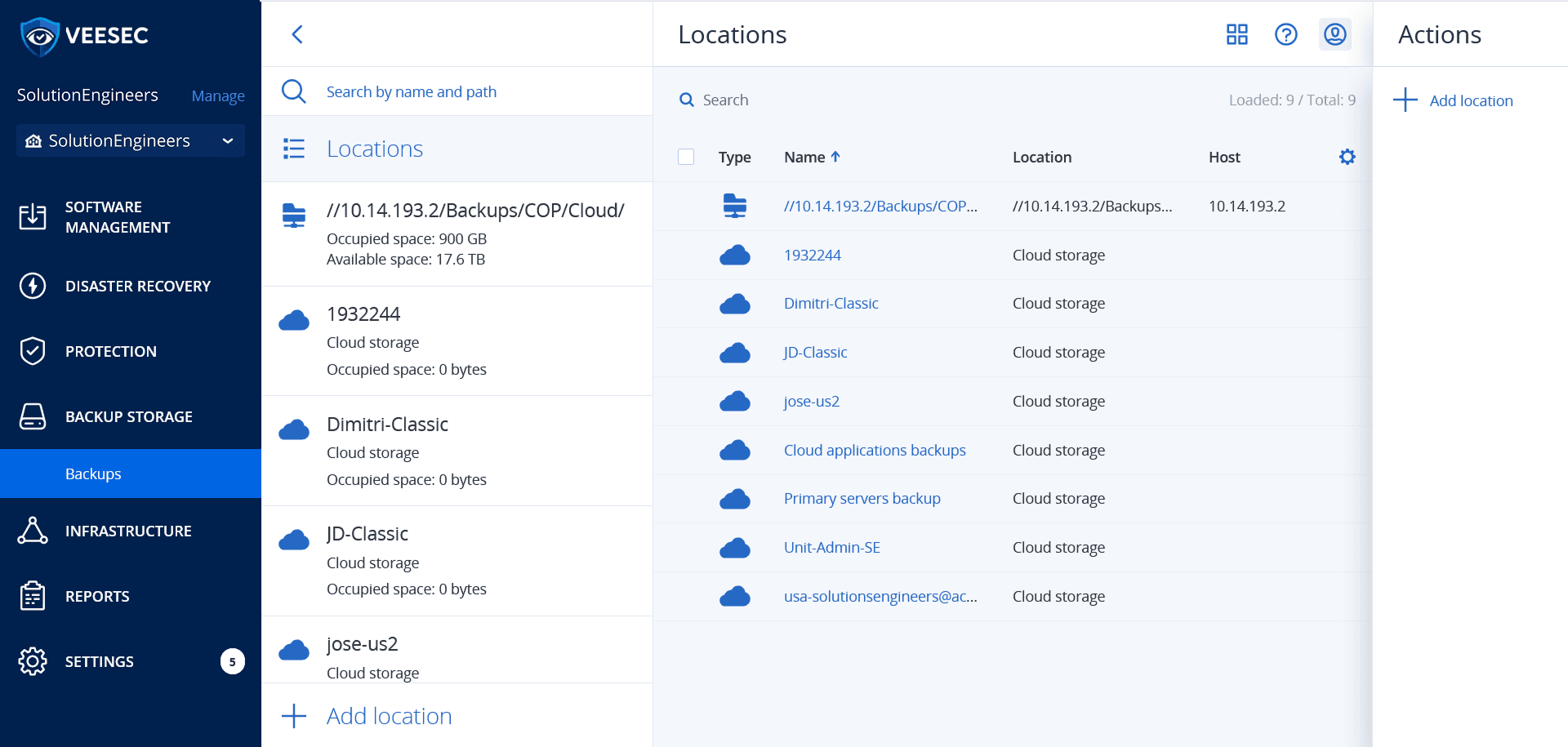This screenshot has width=1568, height=747.
Task: Click Locations heading in middle panel
Action: 375,149
